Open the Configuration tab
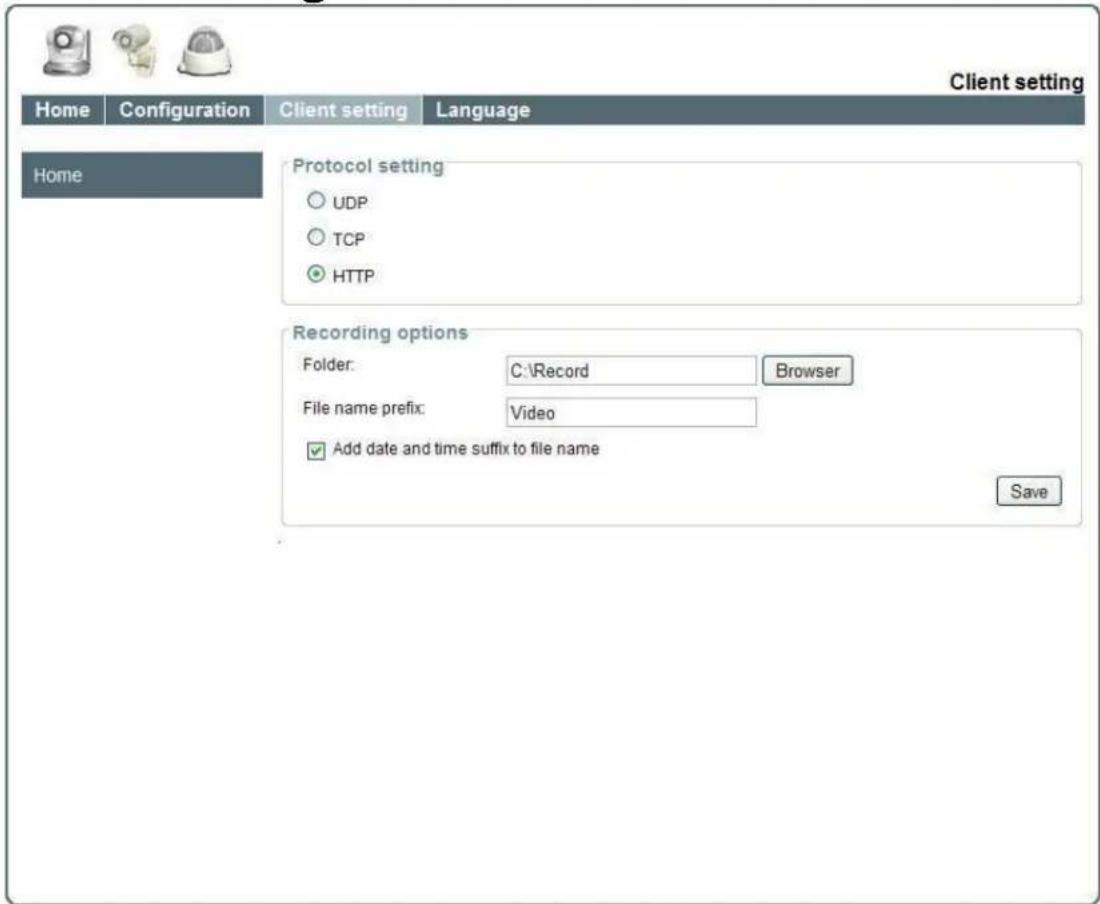Screen dimensions: 1100x904 185,110
